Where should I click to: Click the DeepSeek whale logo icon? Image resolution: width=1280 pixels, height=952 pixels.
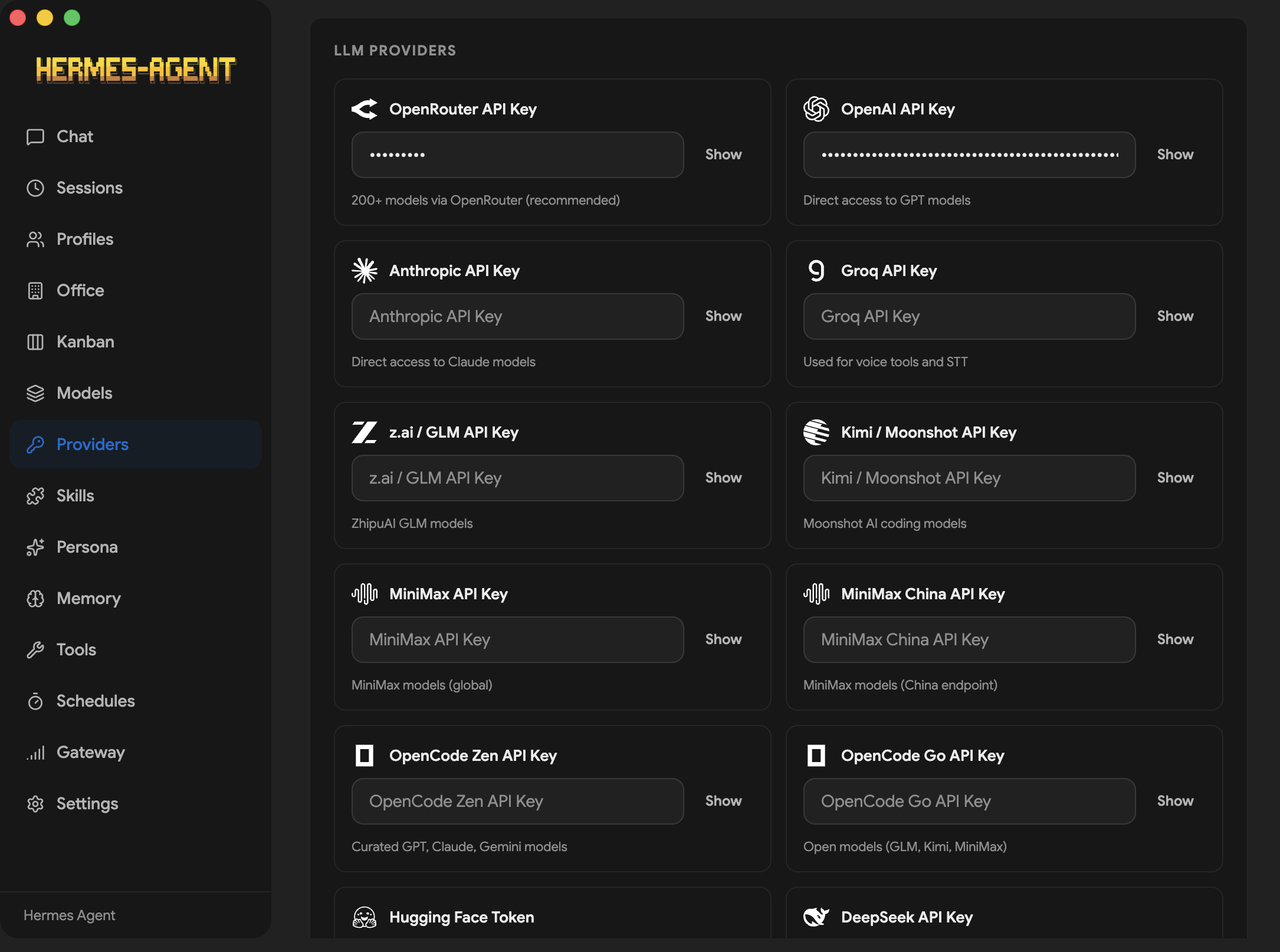point(816,917)
